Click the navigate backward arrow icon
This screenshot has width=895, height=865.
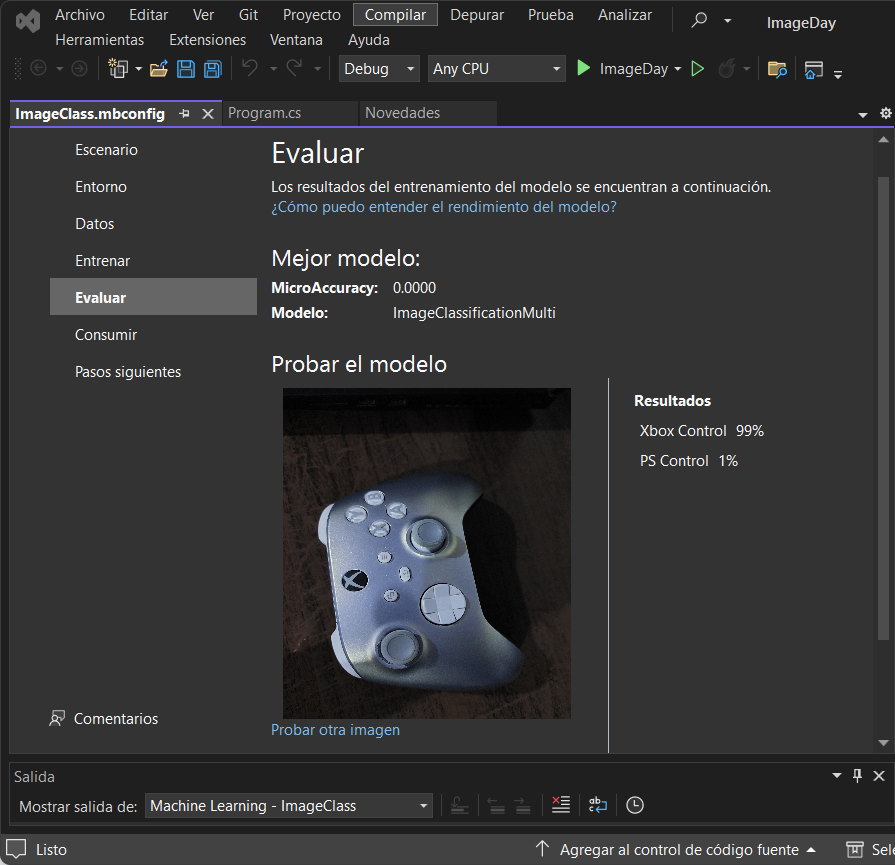click(x=38, y=69)
